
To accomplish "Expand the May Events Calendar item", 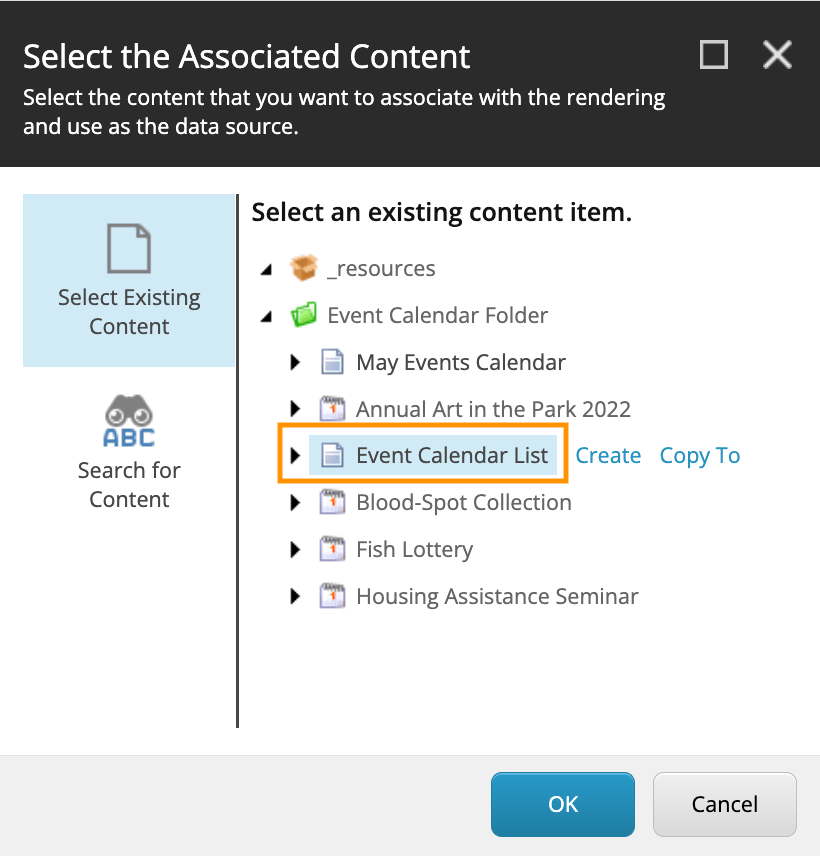I will point(295,362).
